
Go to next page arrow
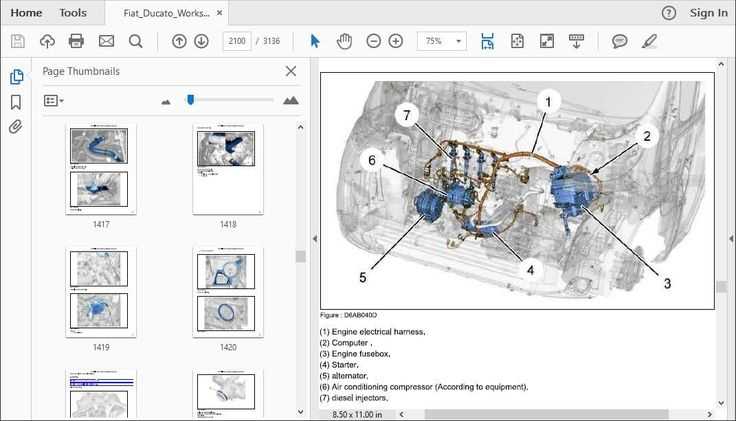(201, 41)
